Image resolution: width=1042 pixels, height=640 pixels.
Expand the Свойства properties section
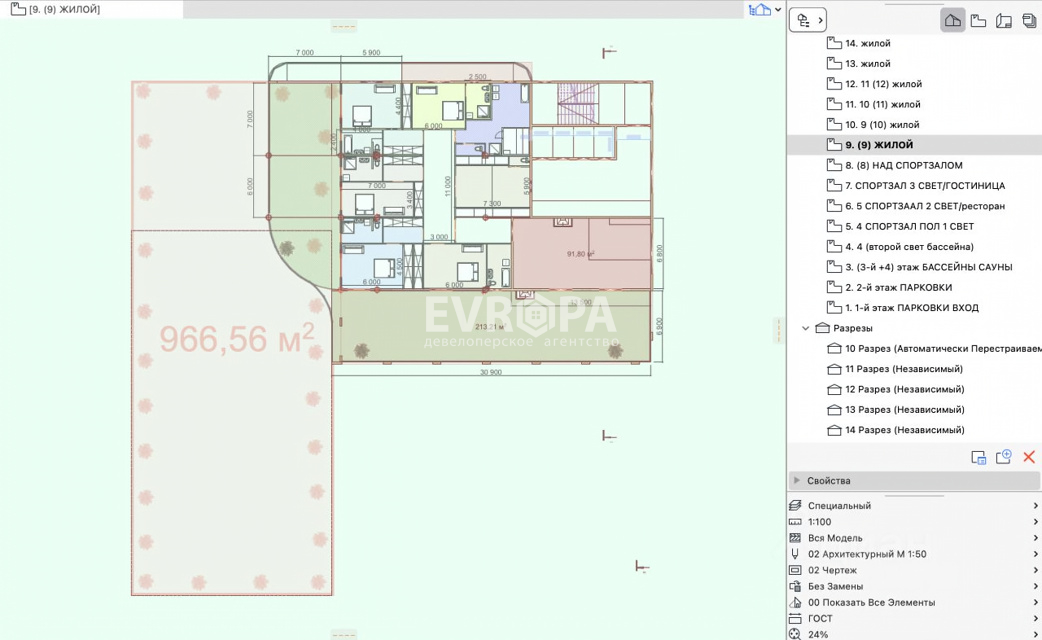click(x=797, y=481)
